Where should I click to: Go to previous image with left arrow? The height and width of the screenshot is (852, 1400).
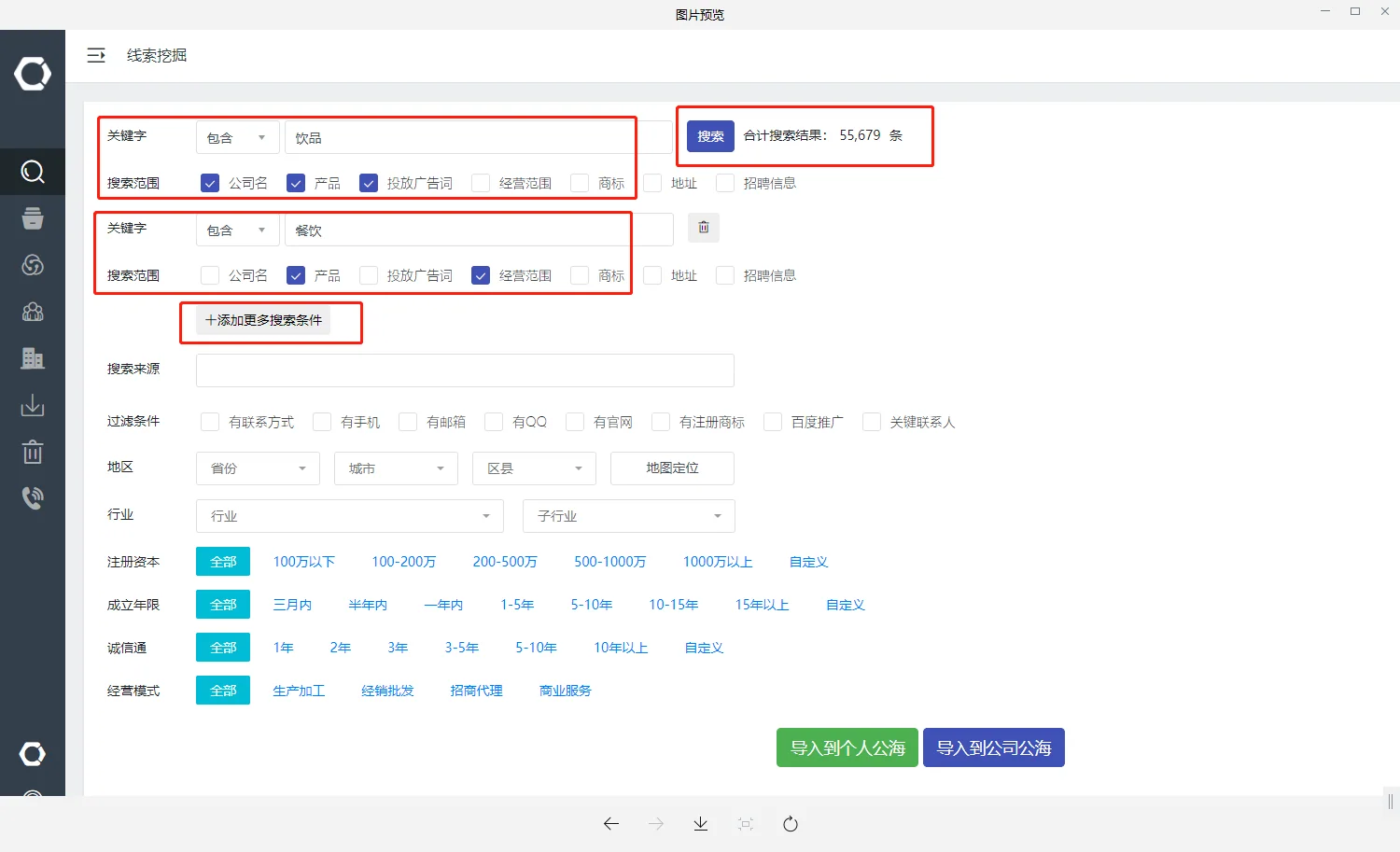[611, 824]
